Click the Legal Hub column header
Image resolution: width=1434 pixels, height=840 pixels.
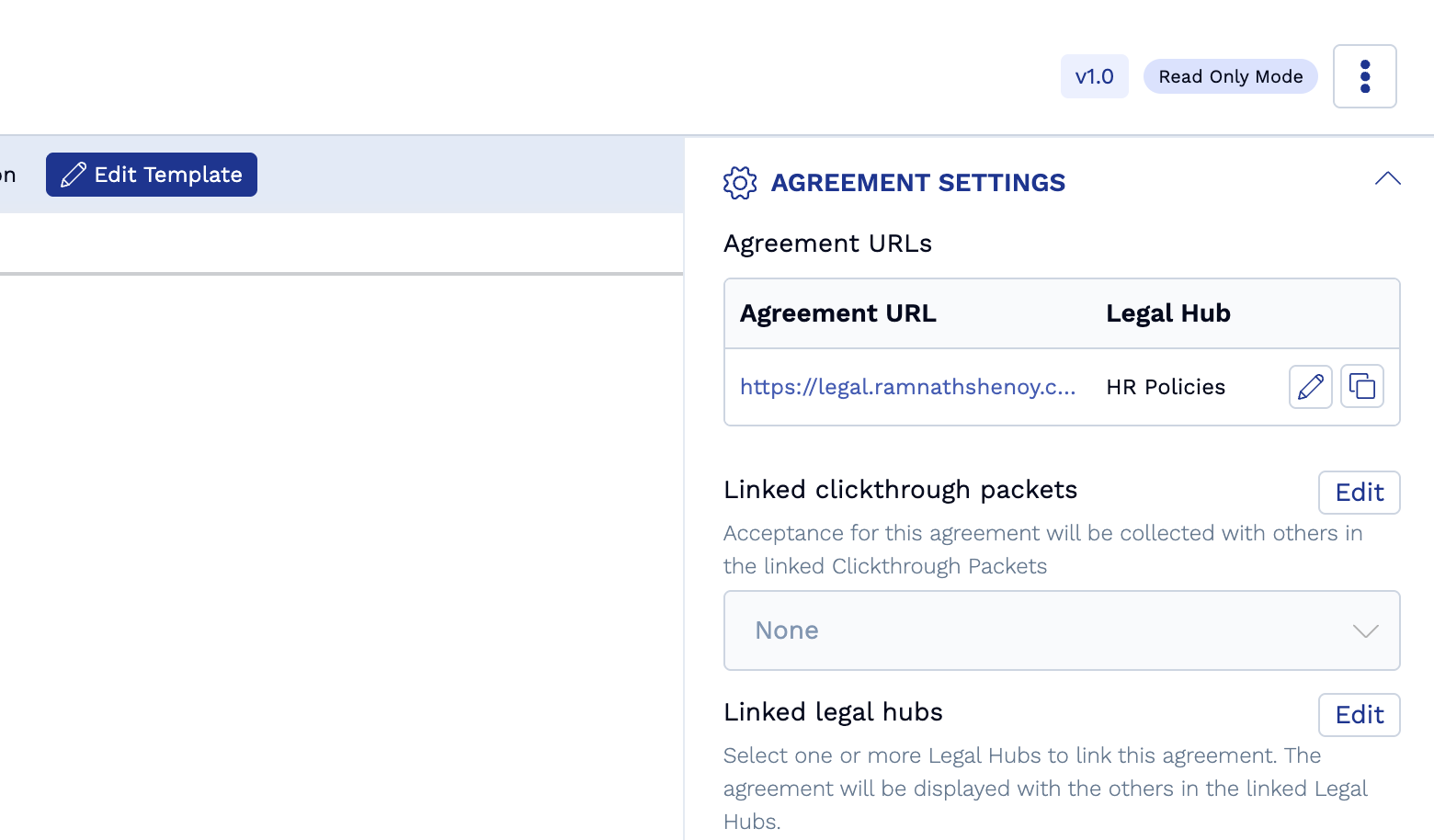click(1167, 313)
